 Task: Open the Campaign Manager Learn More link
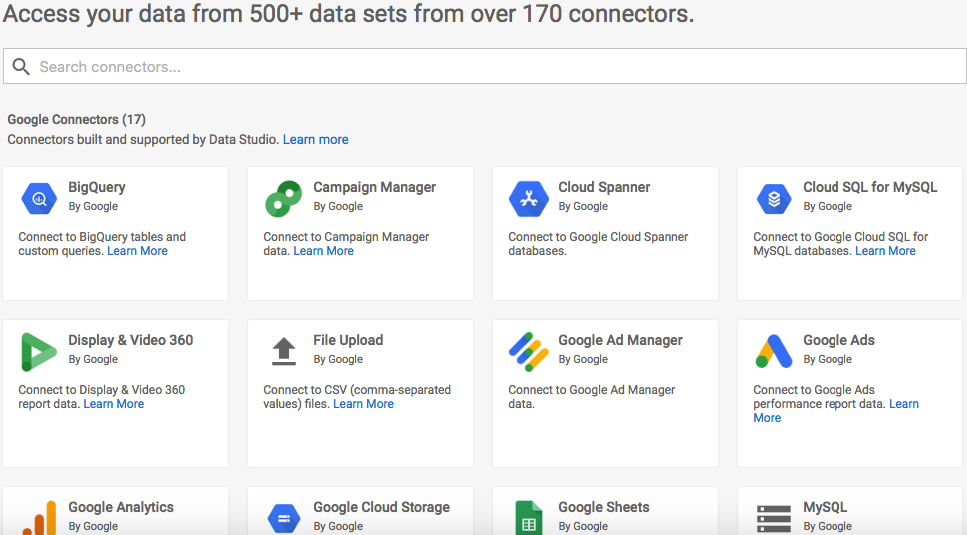[x=323, y=251]
